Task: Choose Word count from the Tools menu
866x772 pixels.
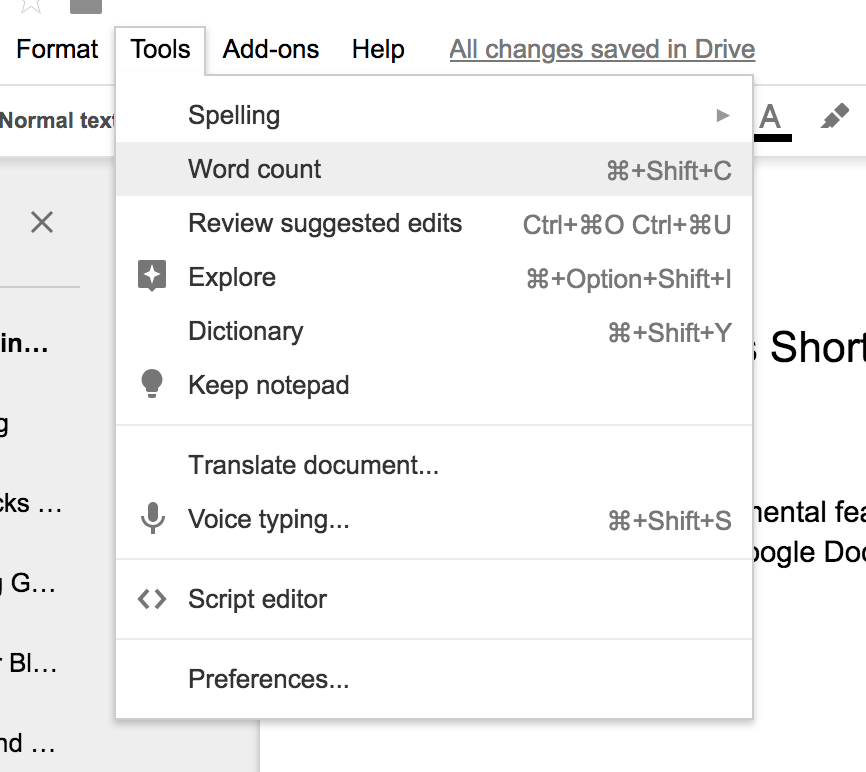Action: coord(255,169)
